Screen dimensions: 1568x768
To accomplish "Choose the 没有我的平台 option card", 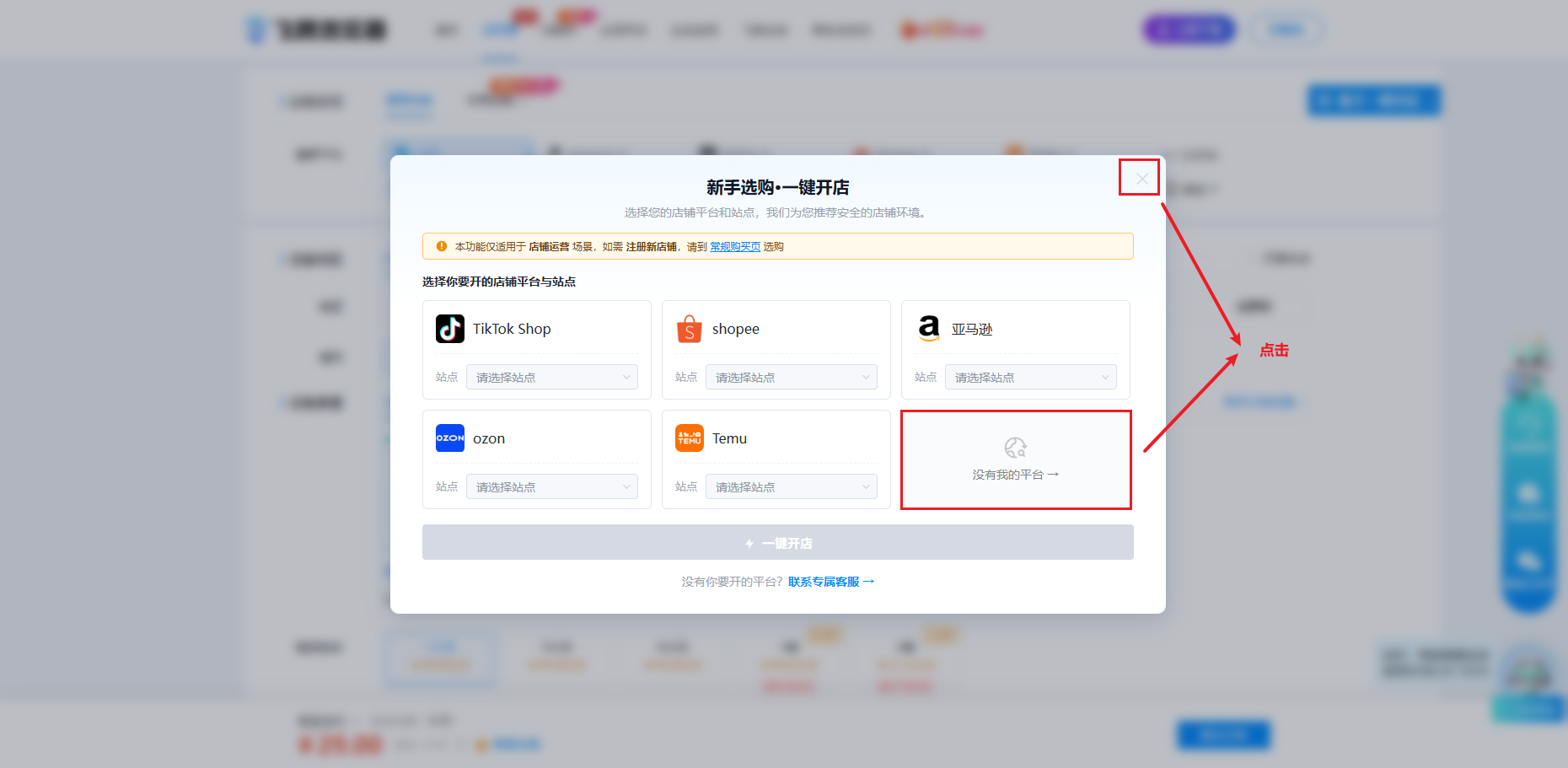I will coord(1016,459).
